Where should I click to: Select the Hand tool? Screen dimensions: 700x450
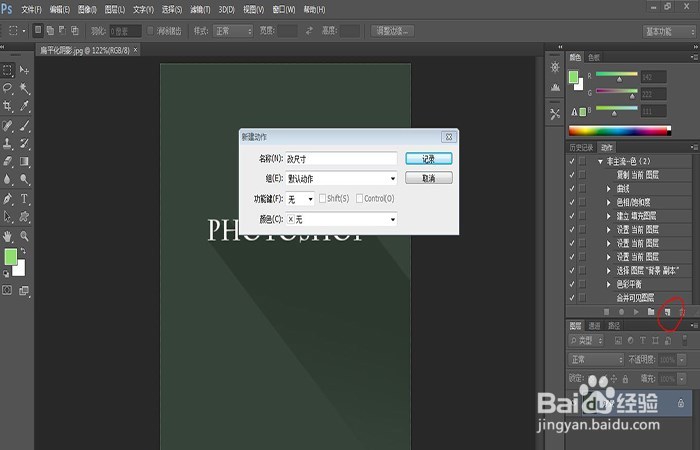(x=8, y=236)
